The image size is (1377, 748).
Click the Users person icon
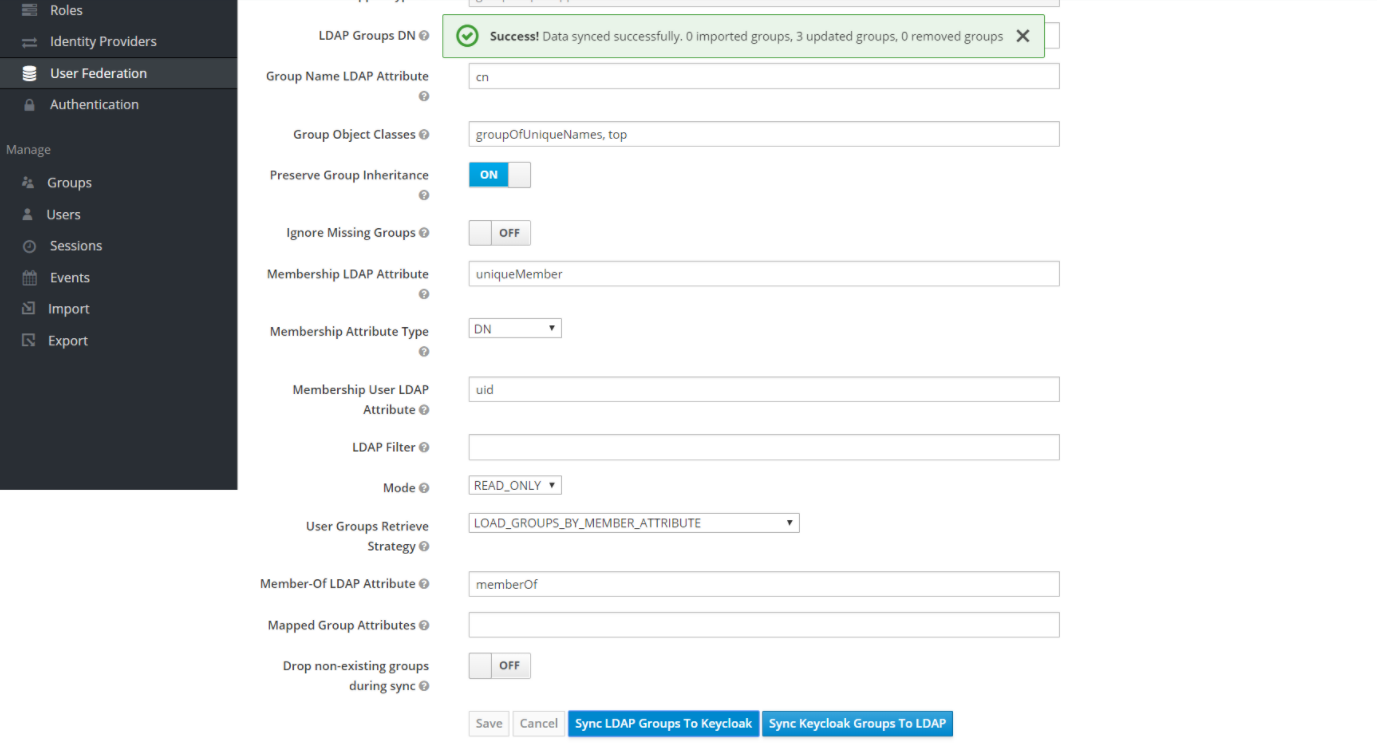(x=28, y=215)
